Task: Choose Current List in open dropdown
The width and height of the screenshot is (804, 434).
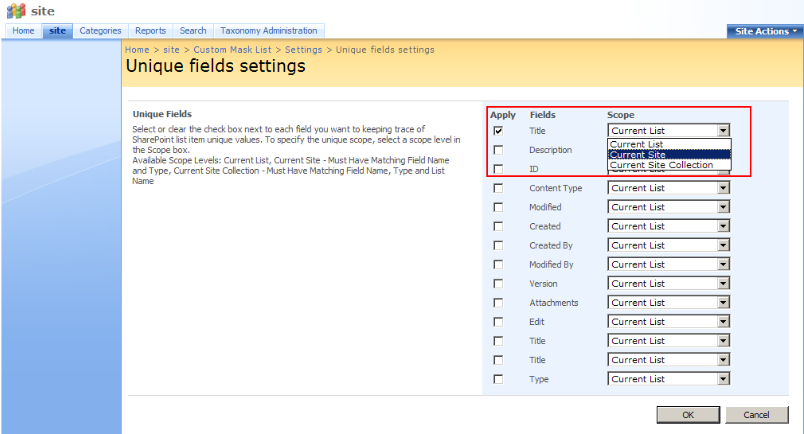Action: 669,144
